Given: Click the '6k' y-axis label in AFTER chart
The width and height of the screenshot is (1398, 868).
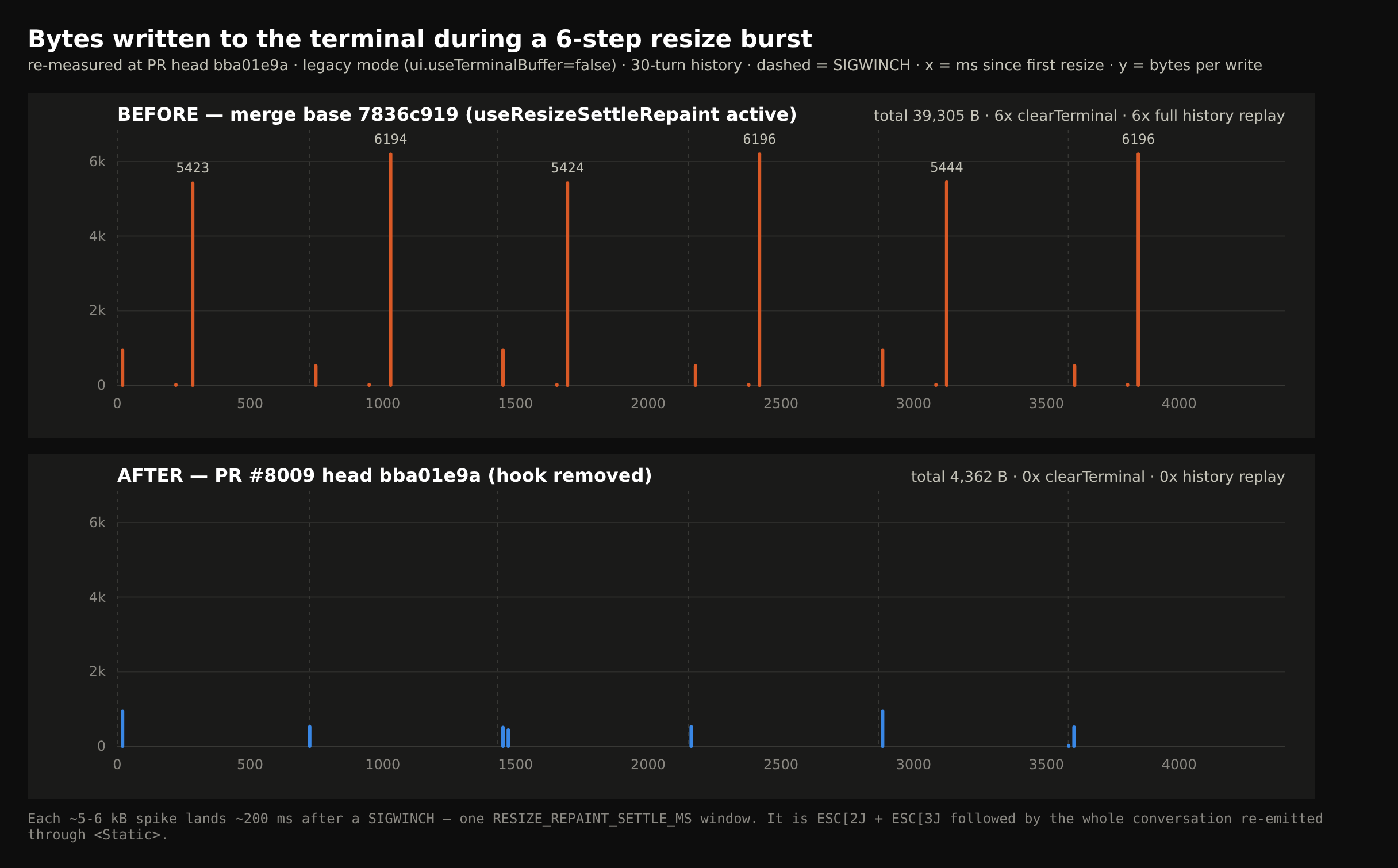Looking at the screenshot, I should (x=97, y=523).
